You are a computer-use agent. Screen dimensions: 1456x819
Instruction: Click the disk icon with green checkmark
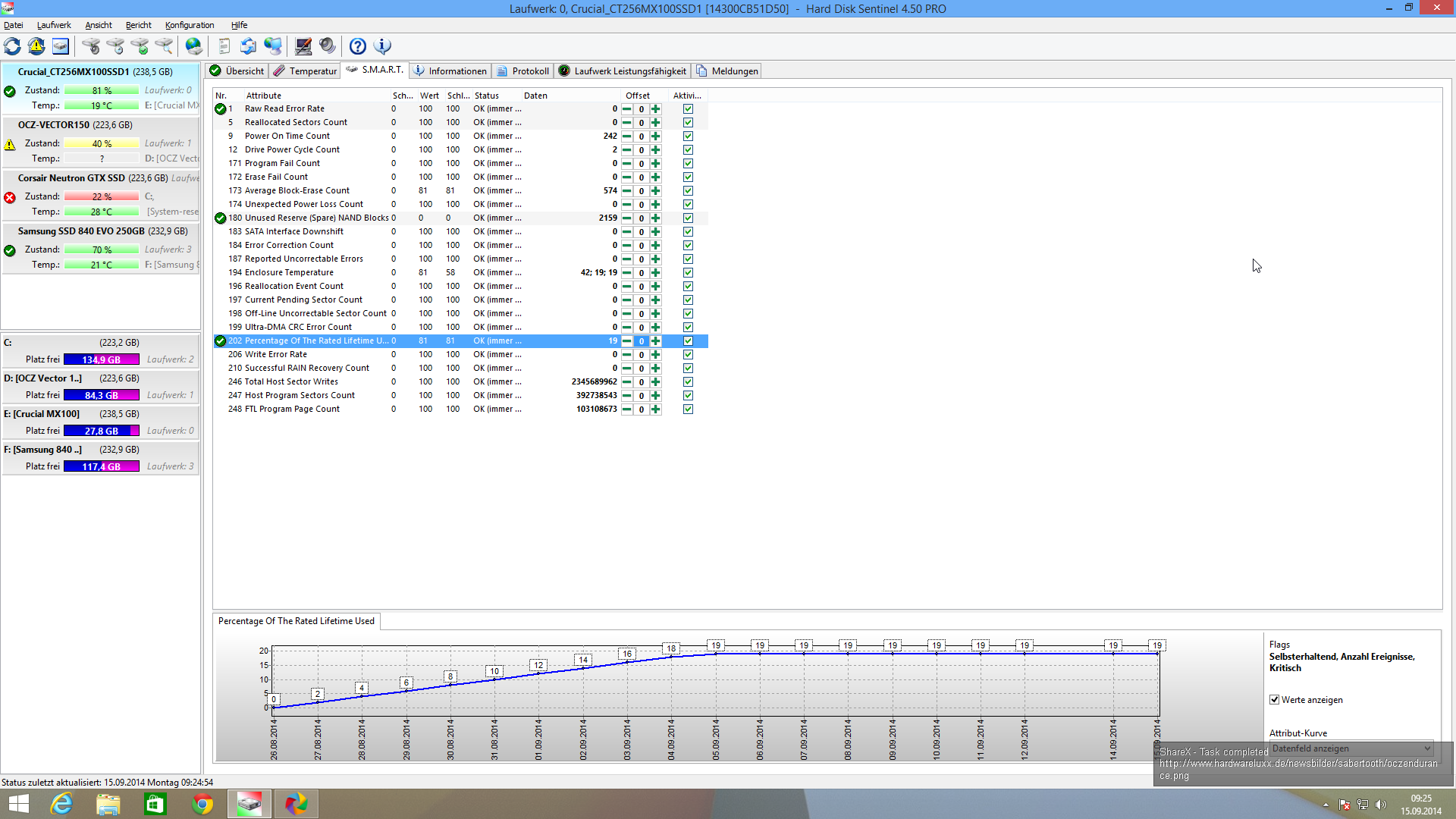(x=140, y=46)
